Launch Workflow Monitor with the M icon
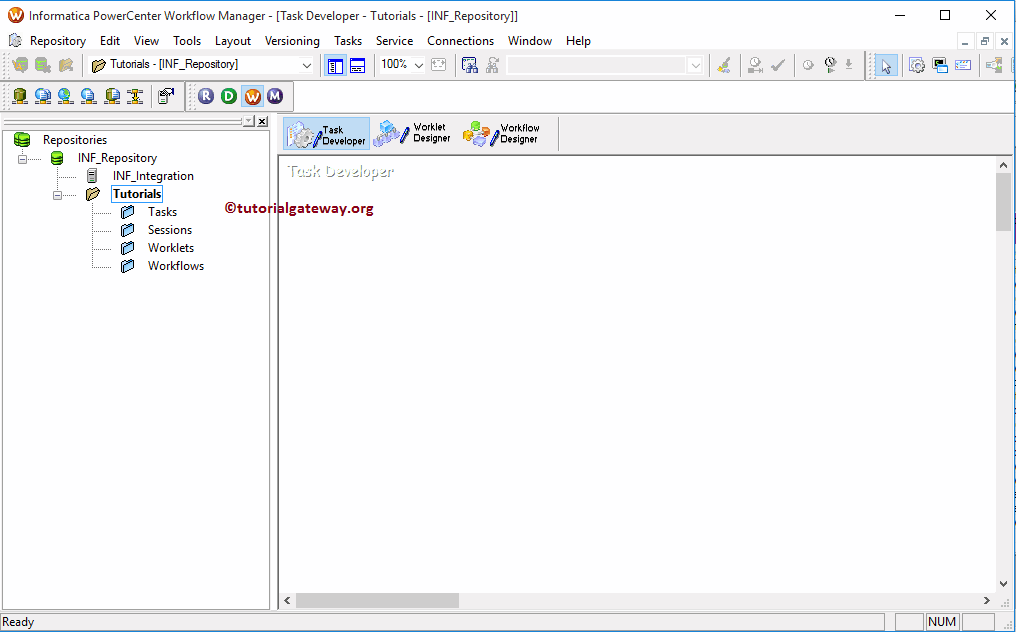The width and height of the screenshot is (1016, 632). 275,96
